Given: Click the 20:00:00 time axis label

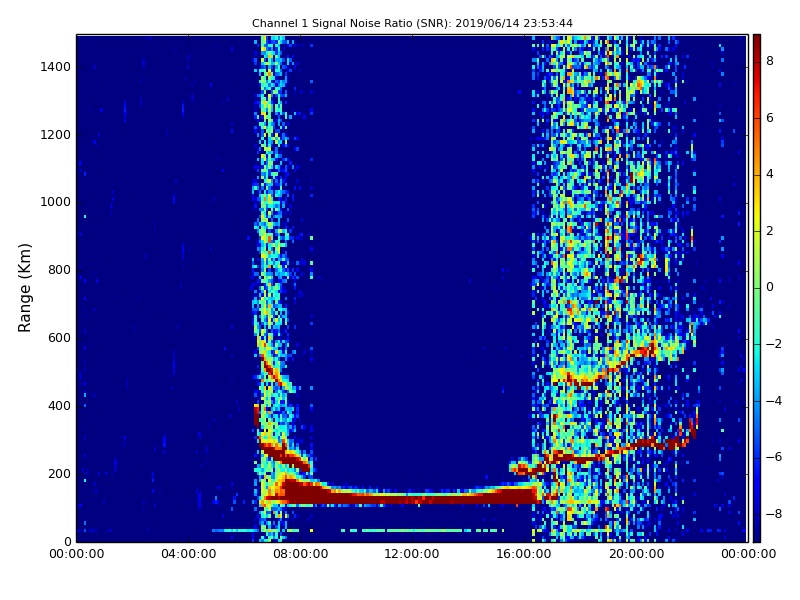Looking at the screenshot, I should point(636,554).
